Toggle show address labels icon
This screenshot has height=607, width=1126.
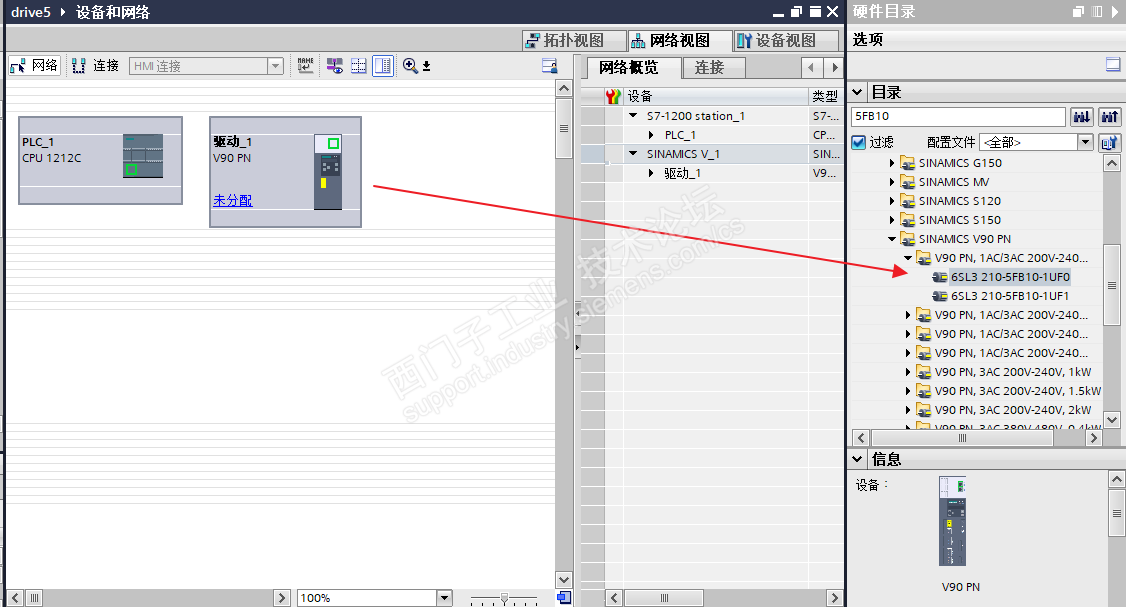(335, 65)
